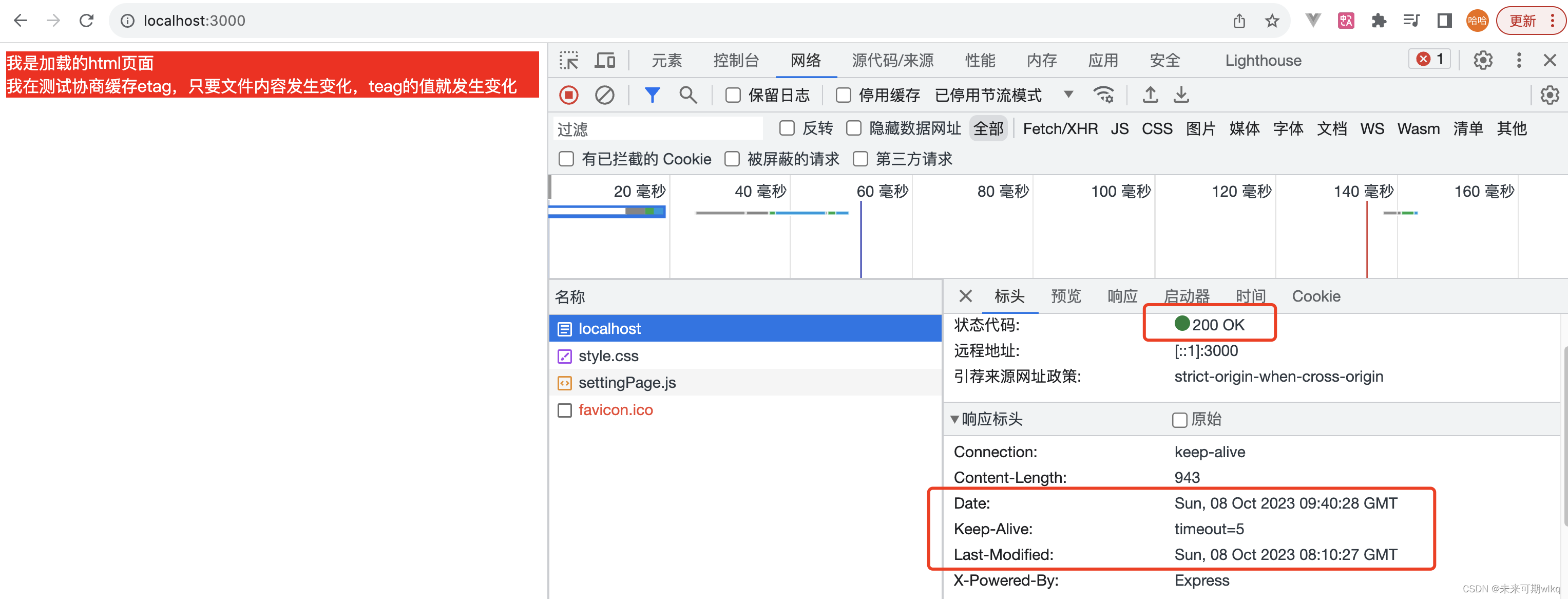Viewport: 1568px width, 599px height.
Task: Toggle the network filter funnel icon
Action: [x=652, y=95]
